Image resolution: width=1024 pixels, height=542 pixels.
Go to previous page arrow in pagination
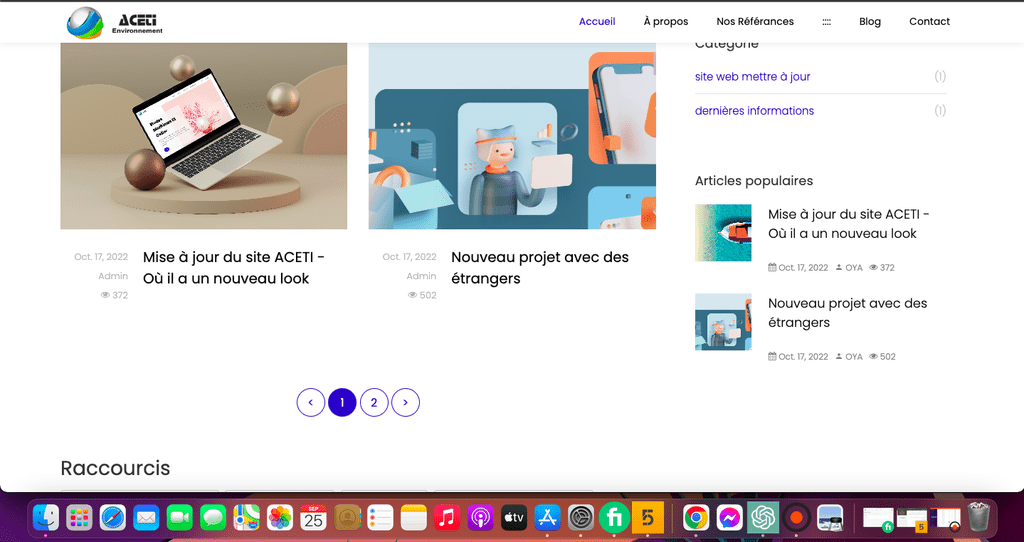[311, 402]
